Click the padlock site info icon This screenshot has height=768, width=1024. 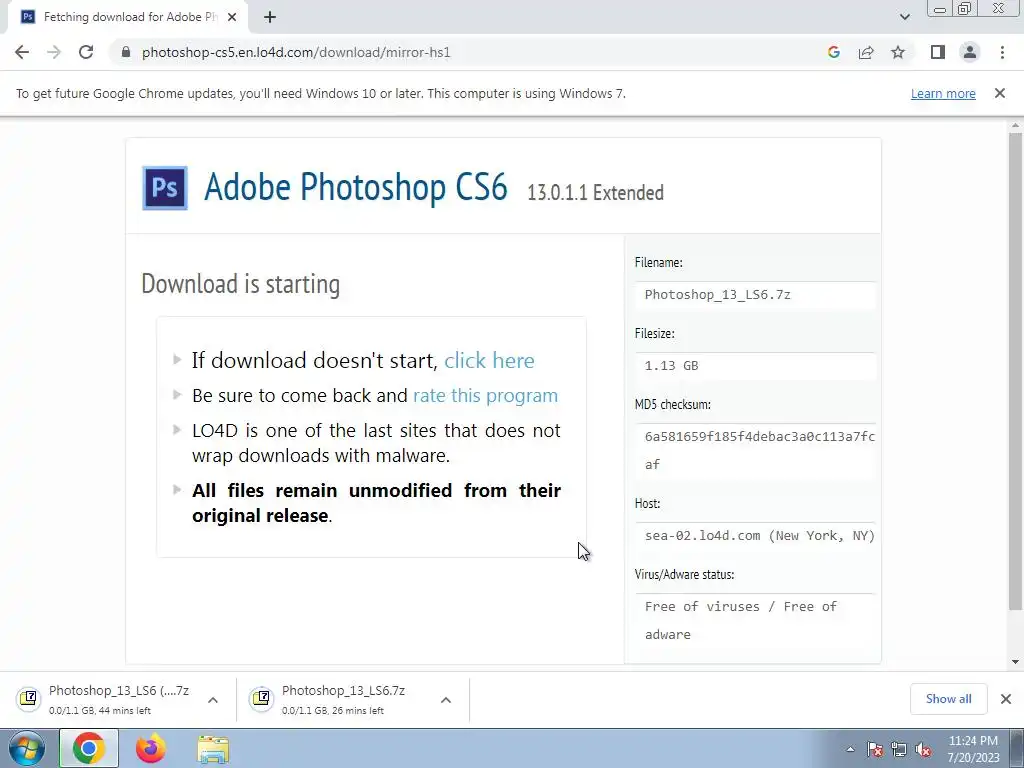coord(126,52)
